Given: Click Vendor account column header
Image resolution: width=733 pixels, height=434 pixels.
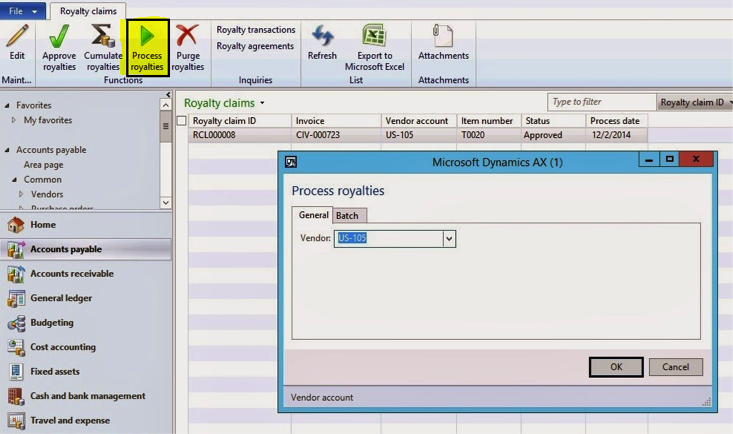Looking at the screenshot, I should click(419, 121).
